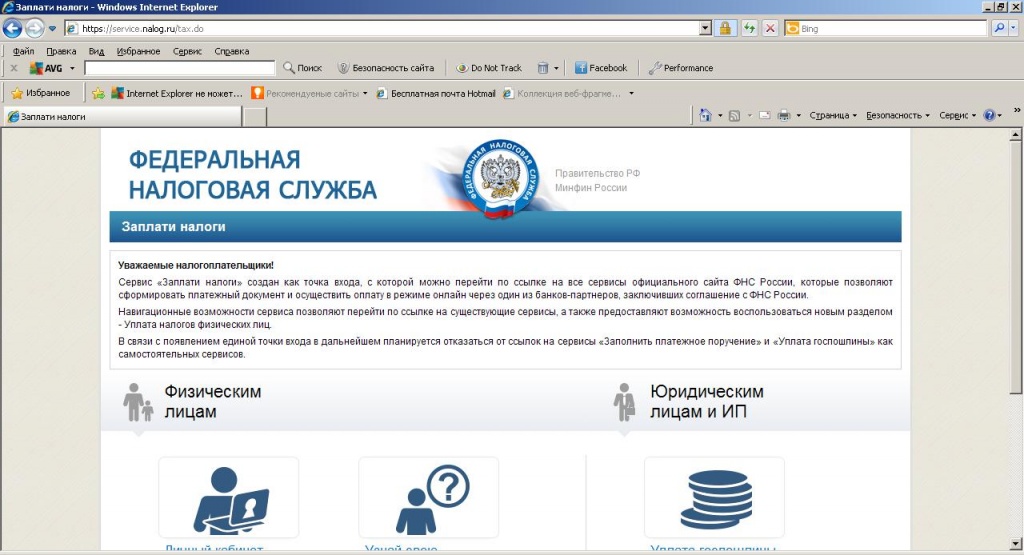Click the green refresh page arrows
Screen dimensions: 1024x555
(x=748, y=29)
